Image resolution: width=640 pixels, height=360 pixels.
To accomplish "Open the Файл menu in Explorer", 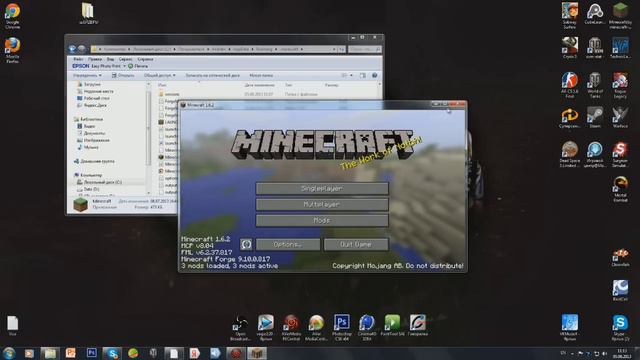I will coord(78,59).
